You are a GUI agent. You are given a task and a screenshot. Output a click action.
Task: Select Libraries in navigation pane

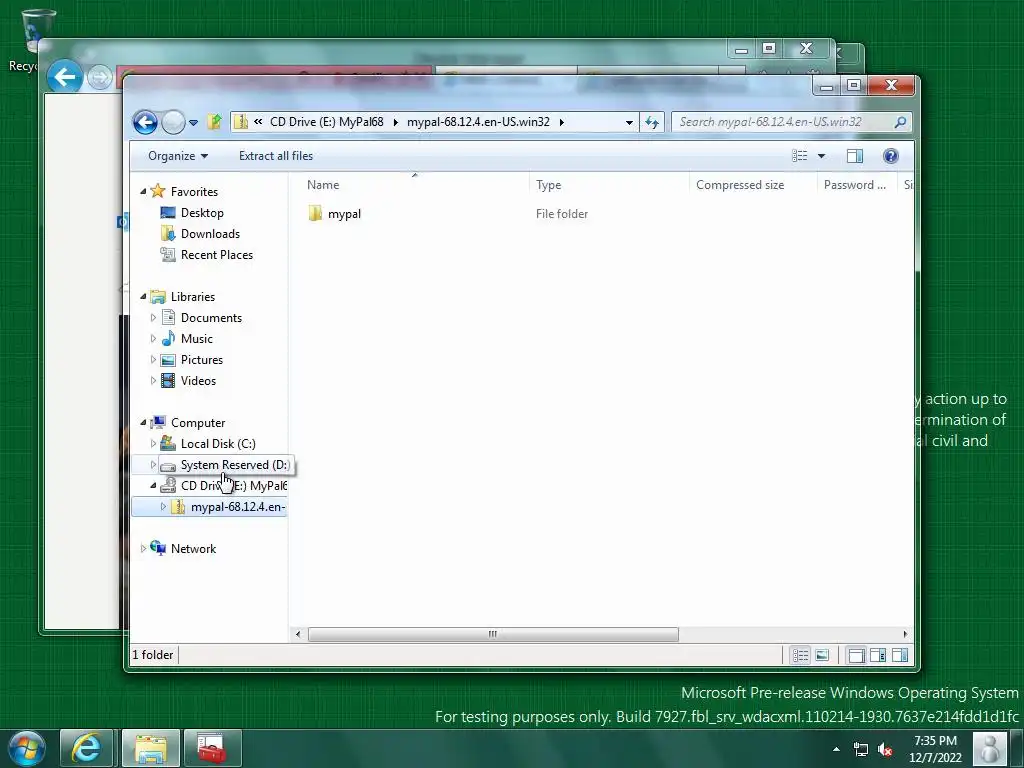[193, 296]
